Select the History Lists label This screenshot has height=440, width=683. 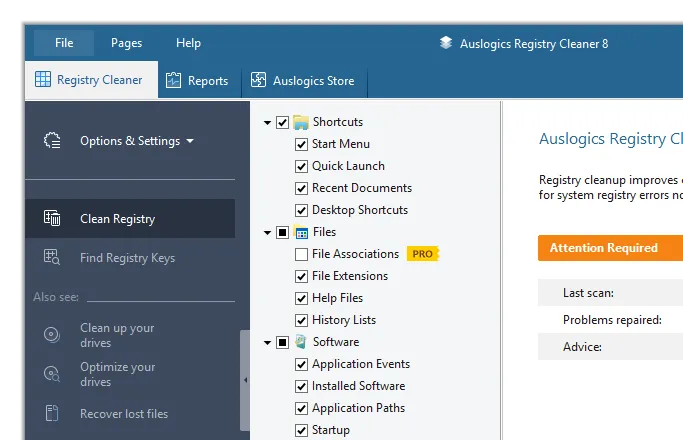pyautogui.click(x=344, y=320)
